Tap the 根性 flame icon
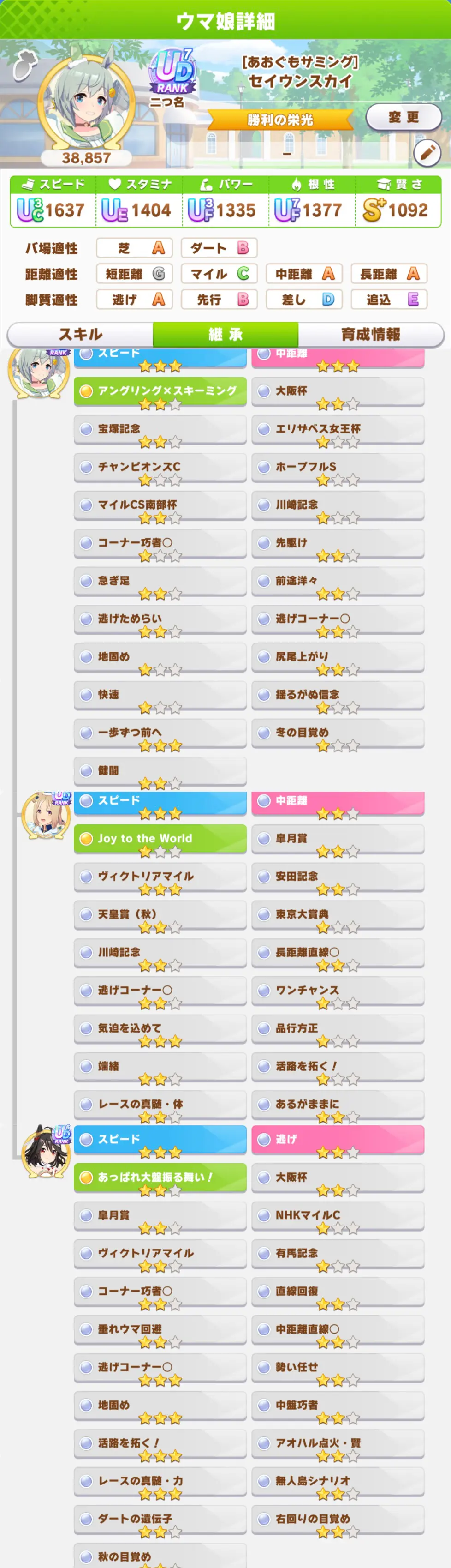The image size is (451, 1568). click(297, 184)
